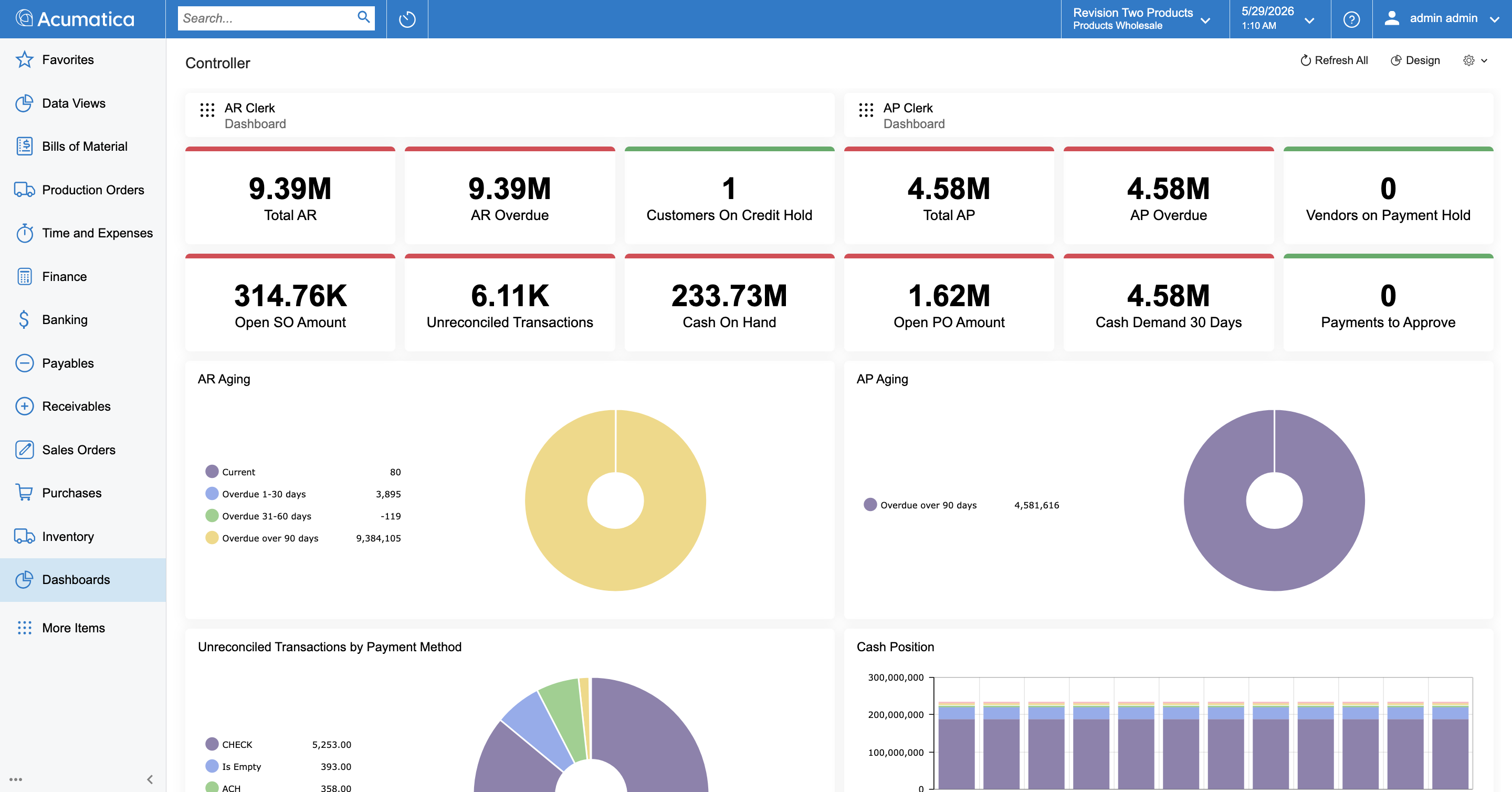Image resolution: width=1512 pixels, height=792 pixels.
Task: Click the Favorites star icon
Action: pos(24,59)
